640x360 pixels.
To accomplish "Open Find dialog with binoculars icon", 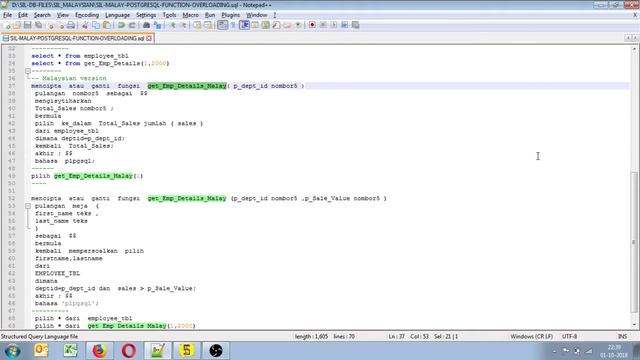I will 147,25.
